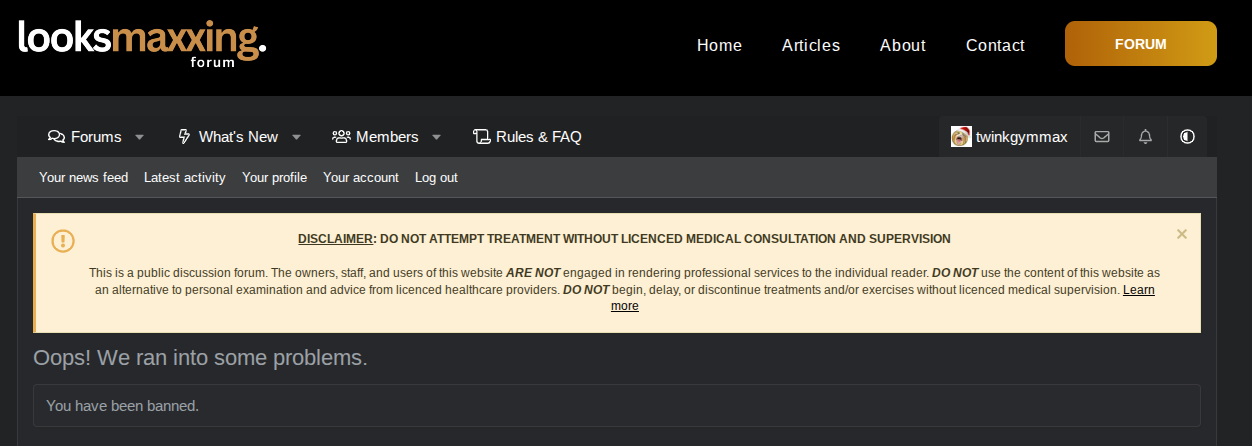Click the Members people icon

coord(341,137)
